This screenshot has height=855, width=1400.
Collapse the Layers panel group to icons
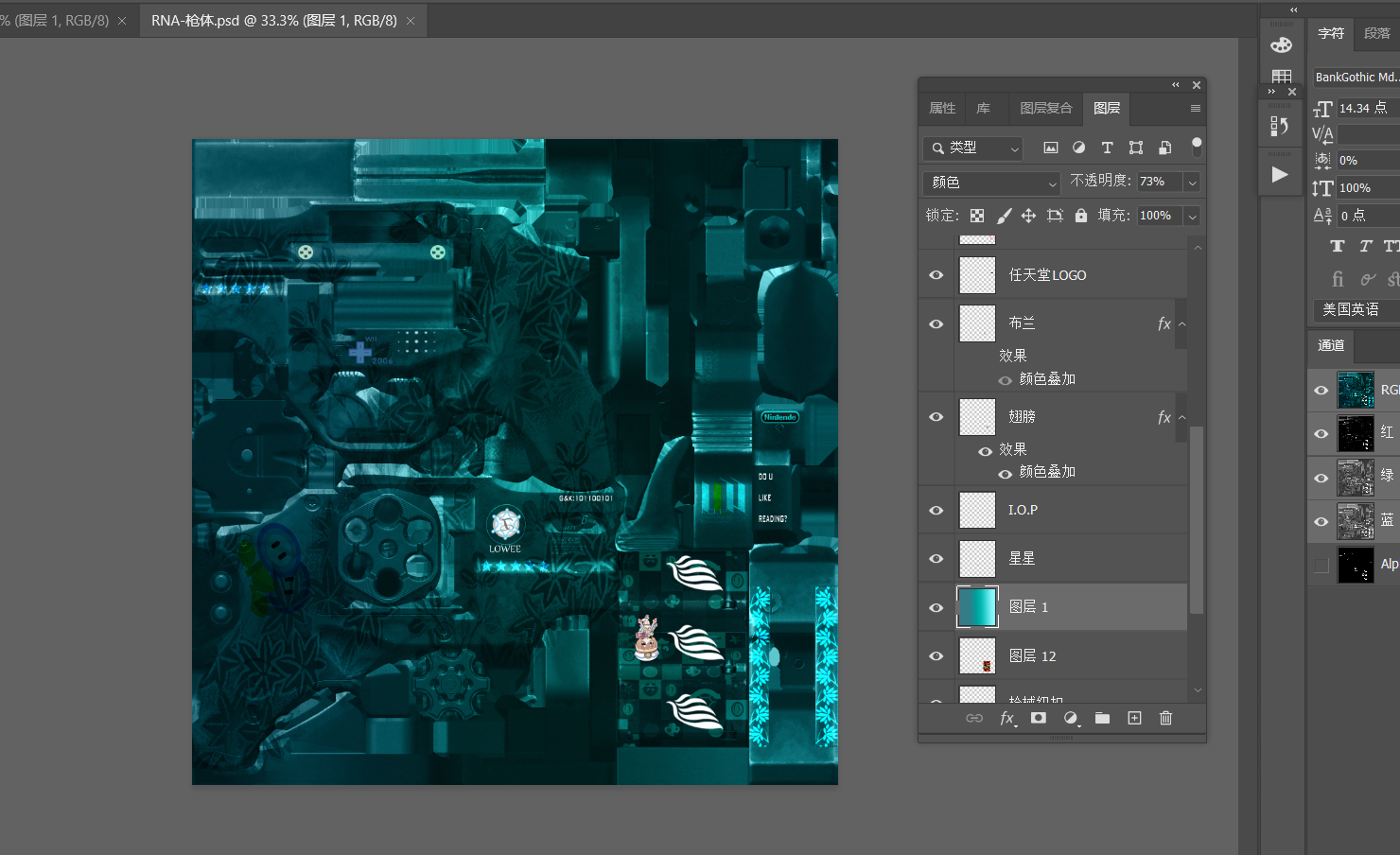pyautogui.click(x=1176, y=85)
